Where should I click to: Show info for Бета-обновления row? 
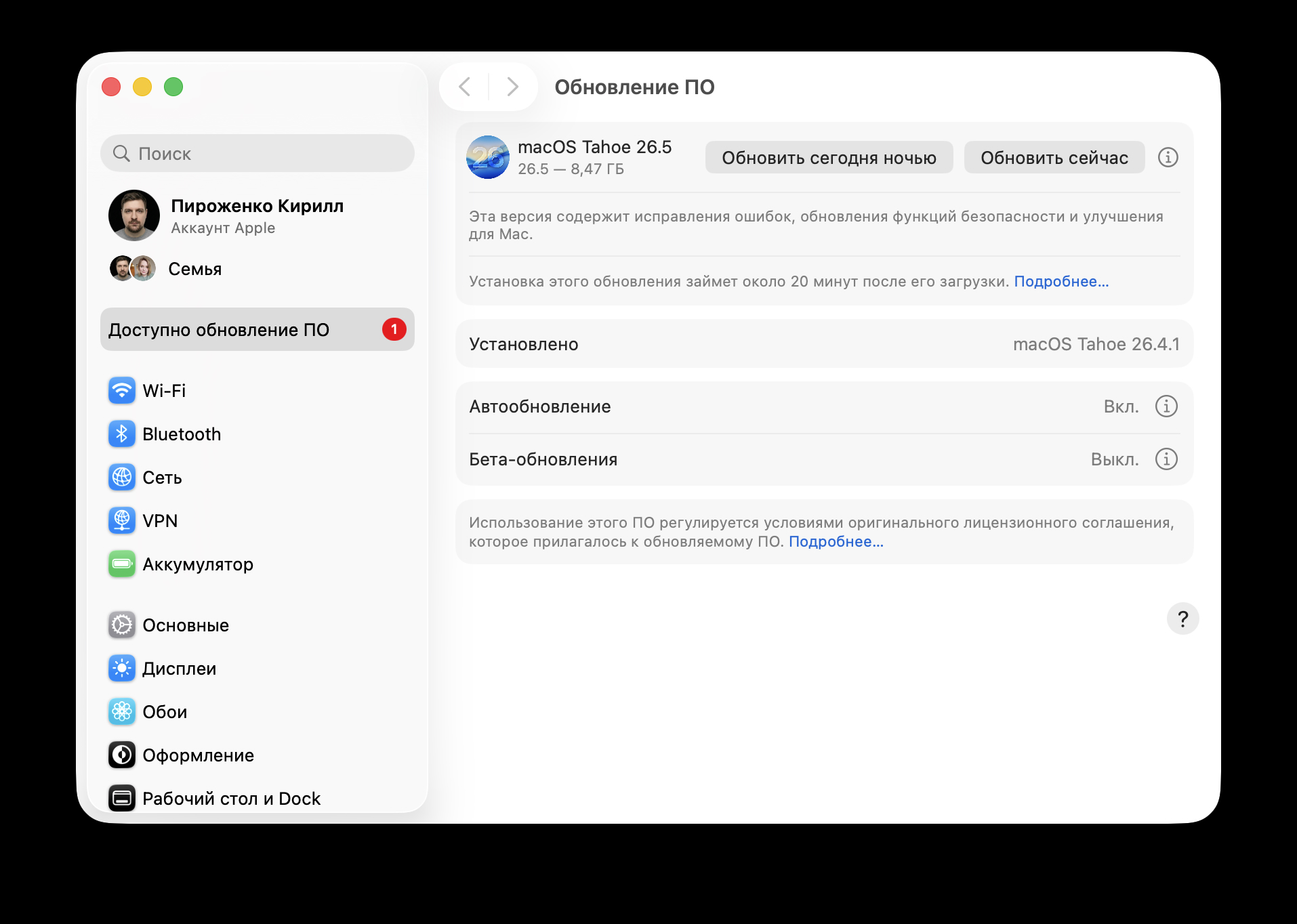[x=1166, y=459]
